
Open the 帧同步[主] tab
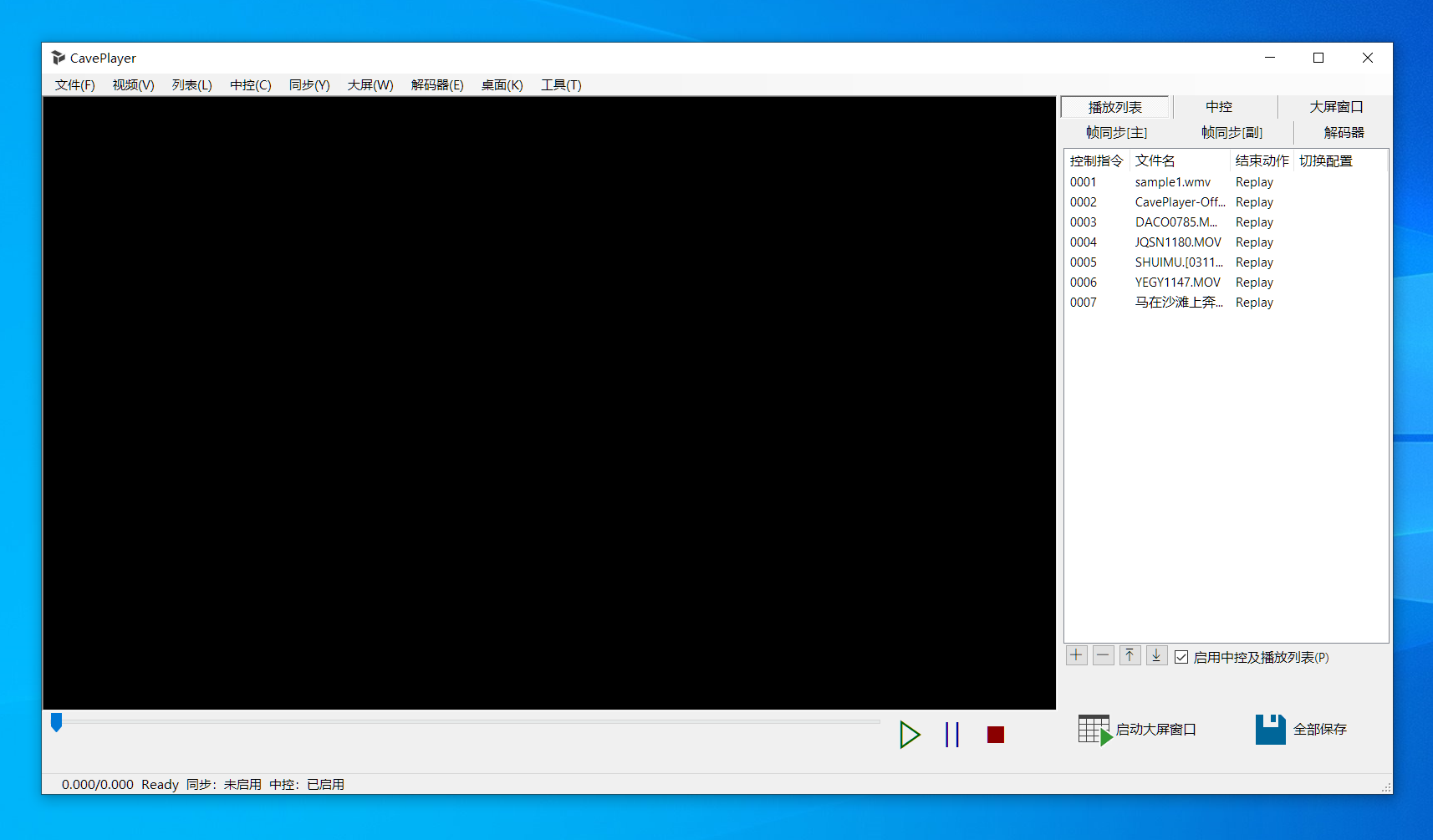1116,133
